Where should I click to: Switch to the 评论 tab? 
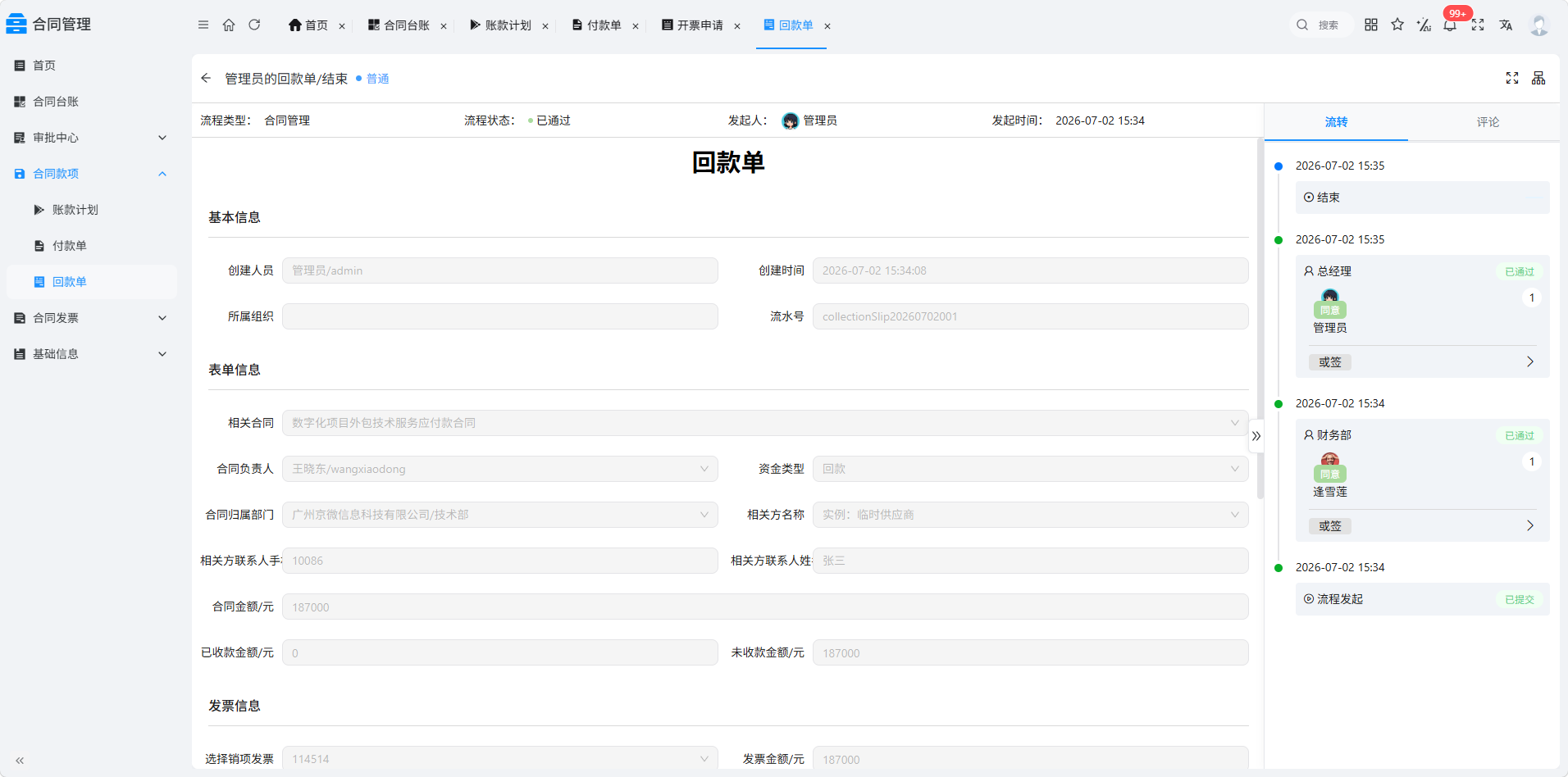coord(1488,122)
